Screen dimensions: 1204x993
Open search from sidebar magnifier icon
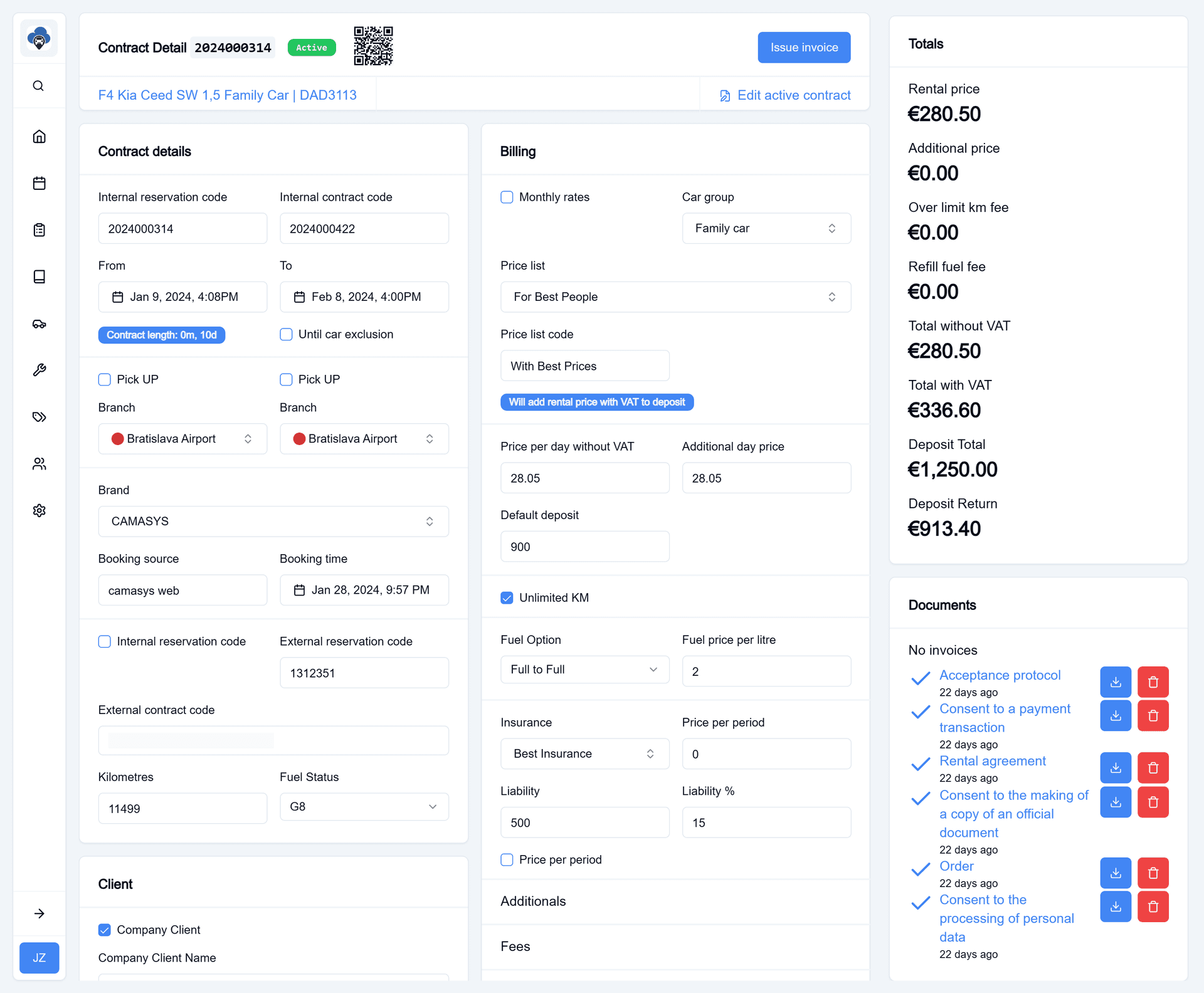[39, 86]
